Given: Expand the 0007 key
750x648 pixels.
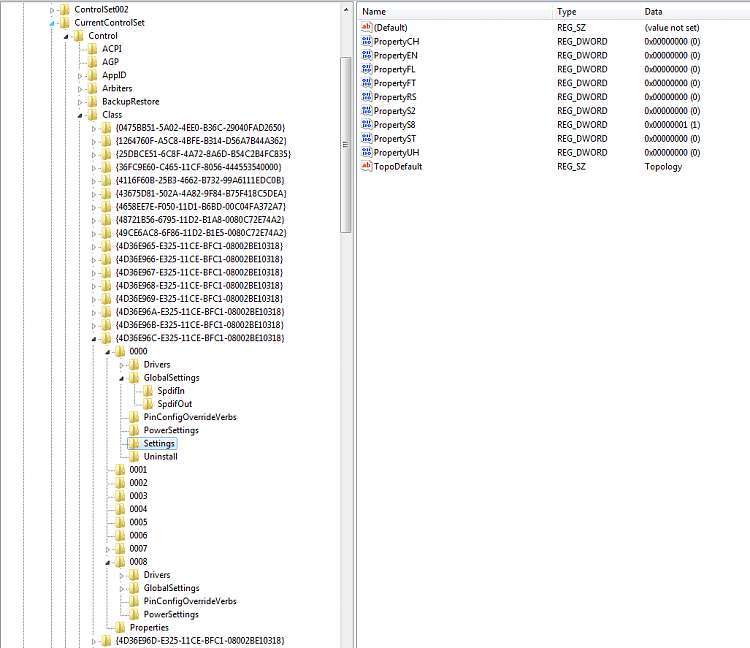Looking at the screenshot, I should [x=108, y=549].
